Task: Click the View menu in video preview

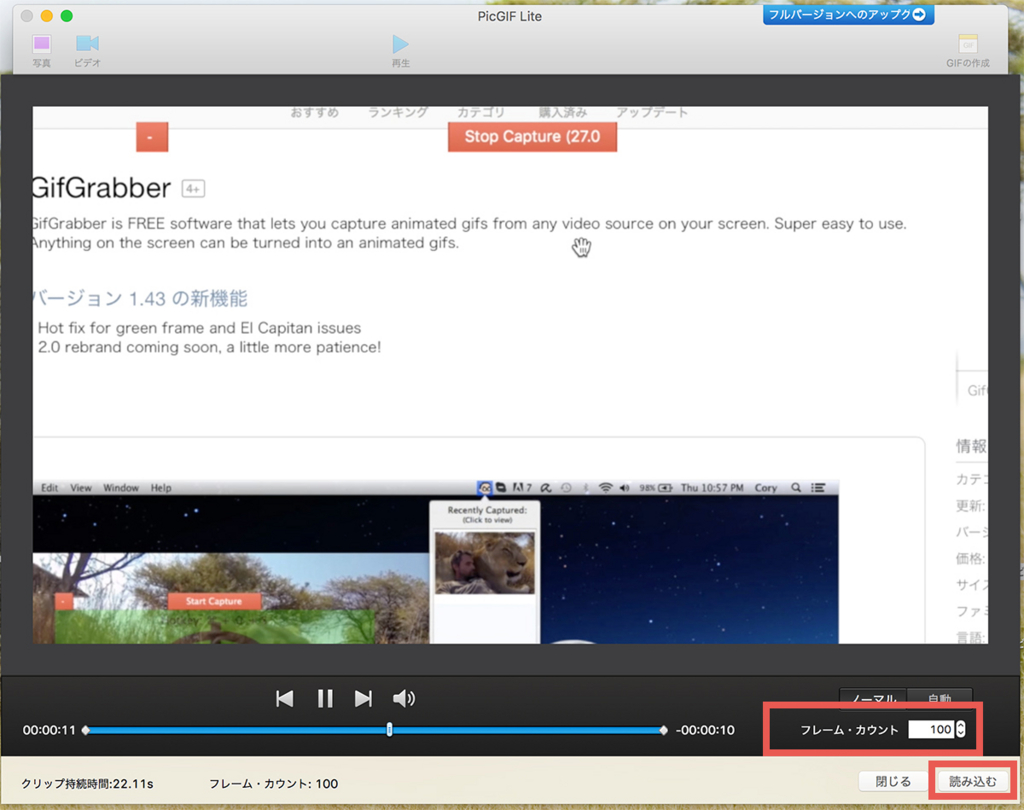Action: pos(81,488)
